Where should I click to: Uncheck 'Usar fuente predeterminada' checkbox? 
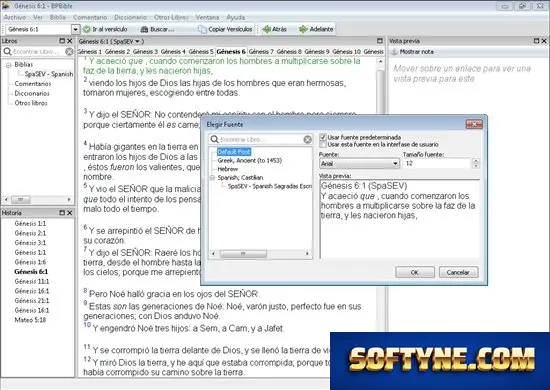tap(323, 137)
